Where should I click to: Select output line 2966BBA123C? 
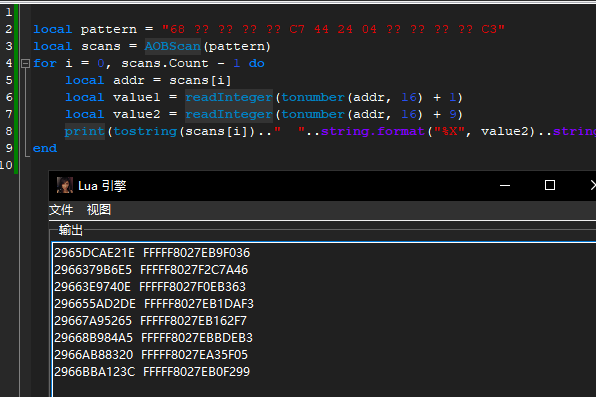[152, 372]
